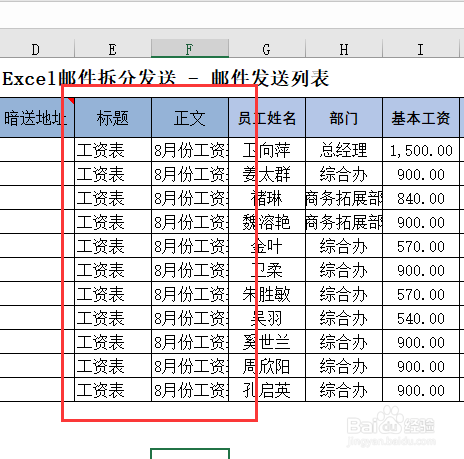
Task: Select salary cell 840.00
Action: coord(421,198)
